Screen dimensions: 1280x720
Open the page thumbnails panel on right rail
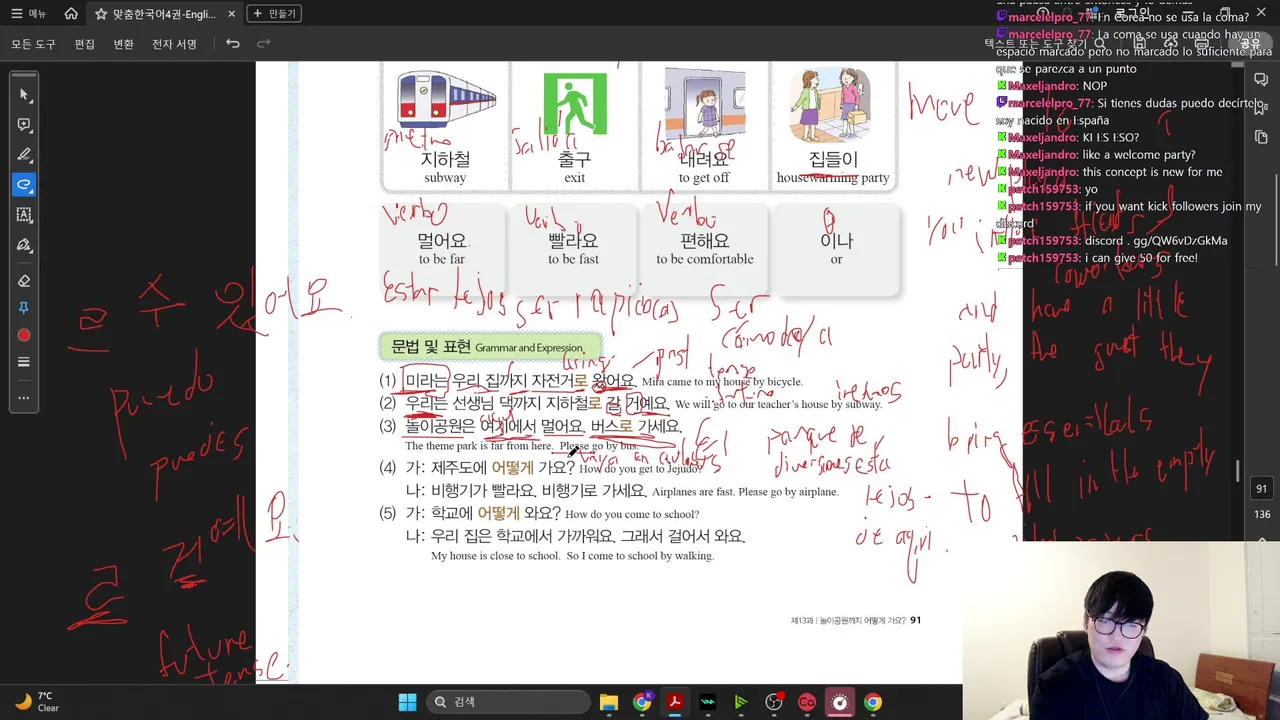pos(1261,137)
